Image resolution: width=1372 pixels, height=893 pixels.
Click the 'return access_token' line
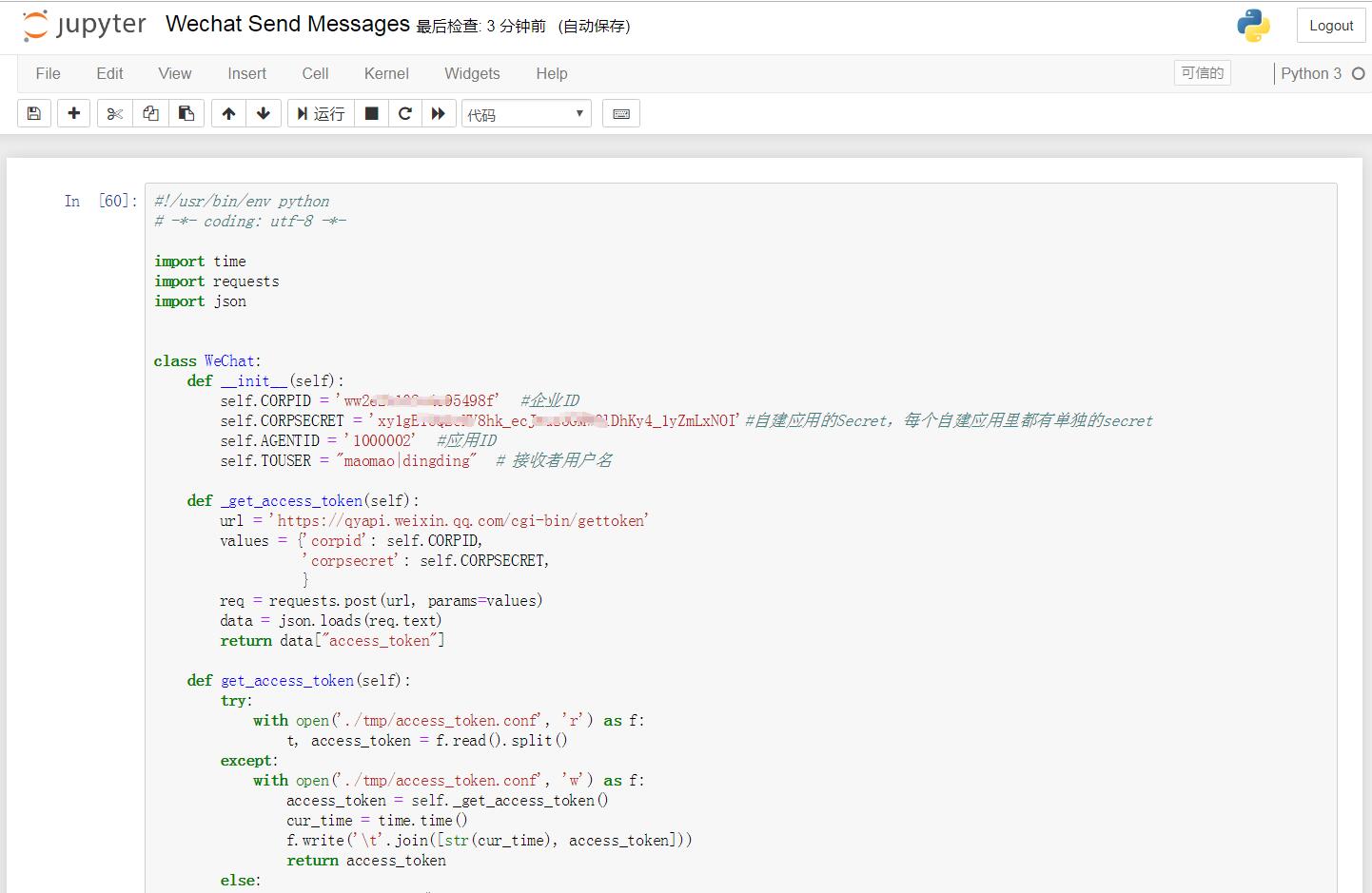366,860
